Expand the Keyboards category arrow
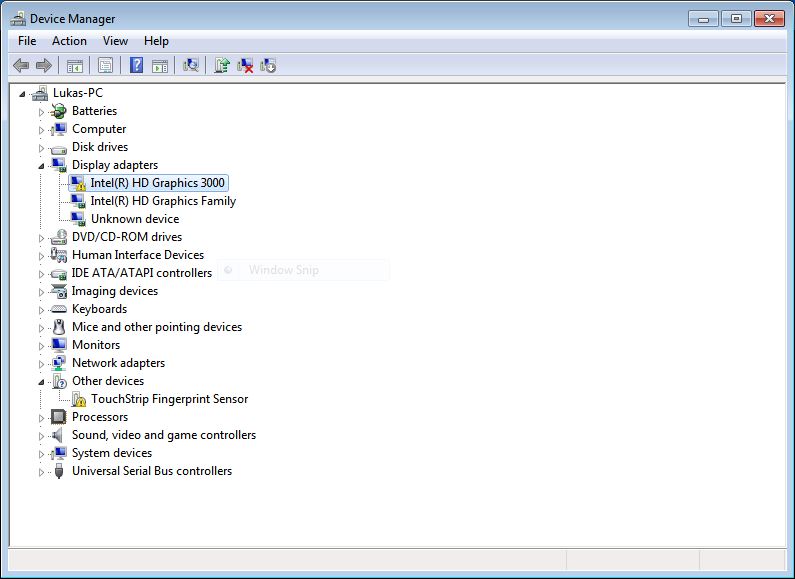 tap(42, 310)
